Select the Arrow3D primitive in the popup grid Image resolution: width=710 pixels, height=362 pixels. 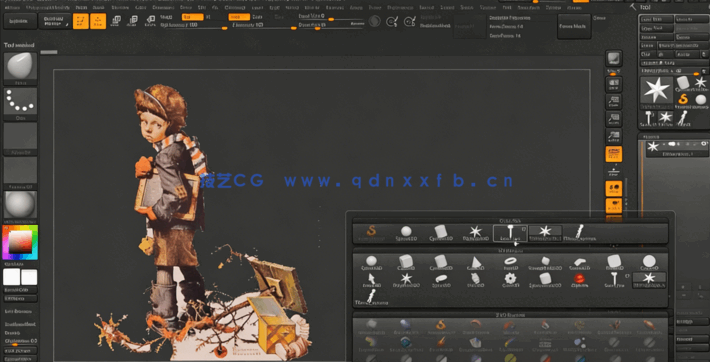pos(371,280)
